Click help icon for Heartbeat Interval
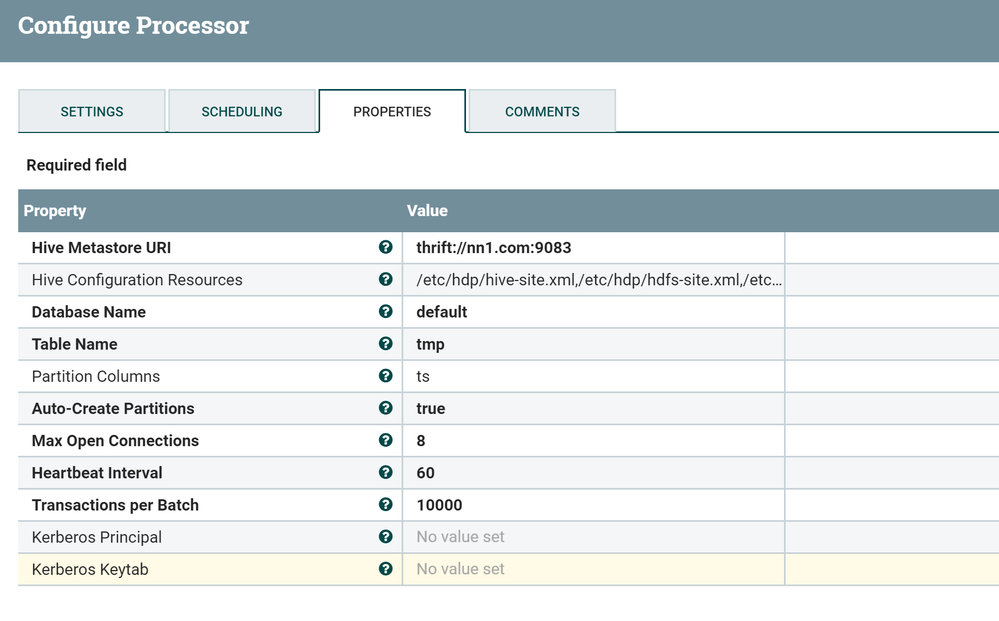 tap(386, 472)
